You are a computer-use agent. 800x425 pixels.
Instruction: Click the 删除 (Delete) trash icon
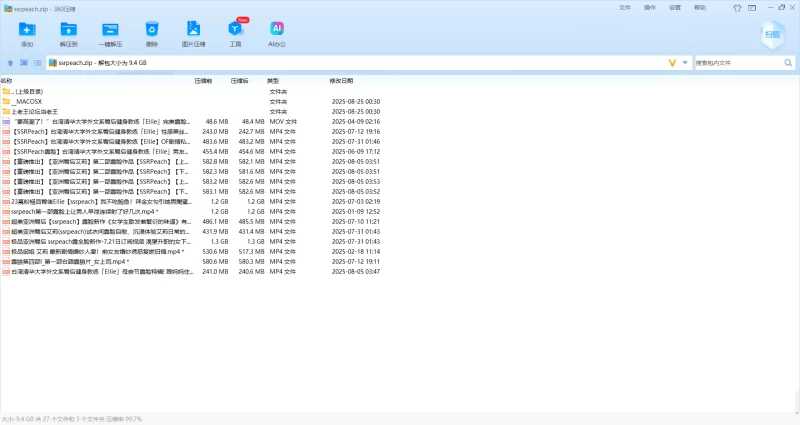(152, 29)
